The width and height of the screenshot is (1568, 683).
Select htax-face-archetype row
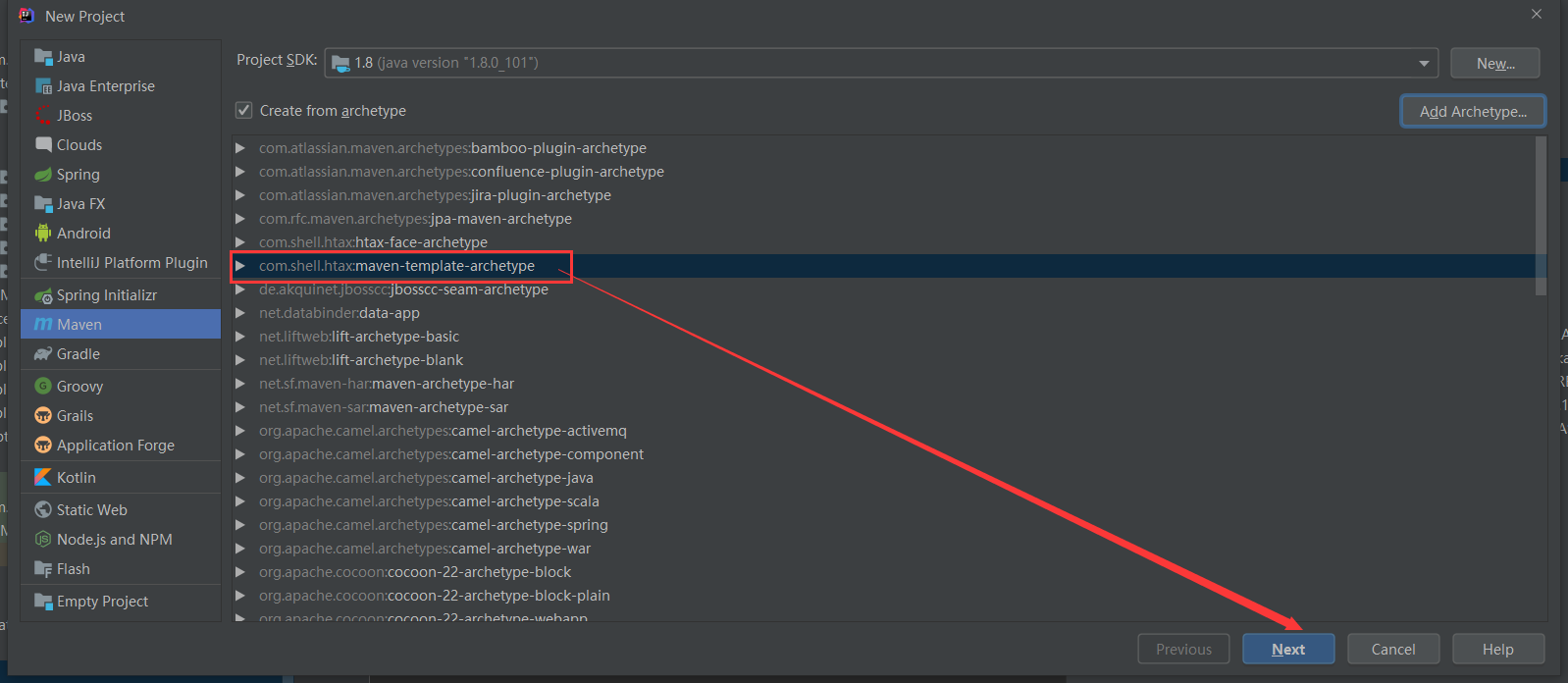(883, 242)
